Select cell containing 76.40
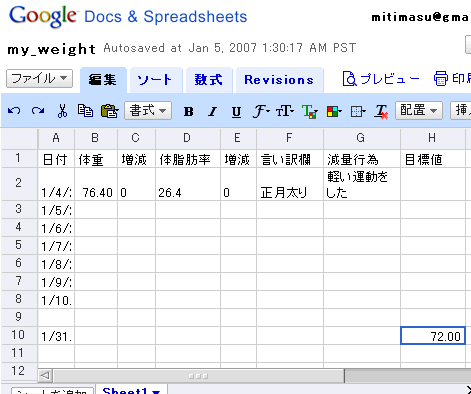 [96, 184]
